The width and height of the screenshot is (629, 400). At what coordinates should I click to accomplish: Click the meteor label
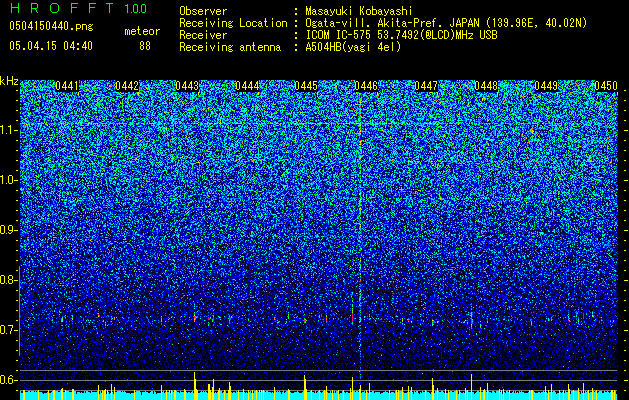point(142,31)
